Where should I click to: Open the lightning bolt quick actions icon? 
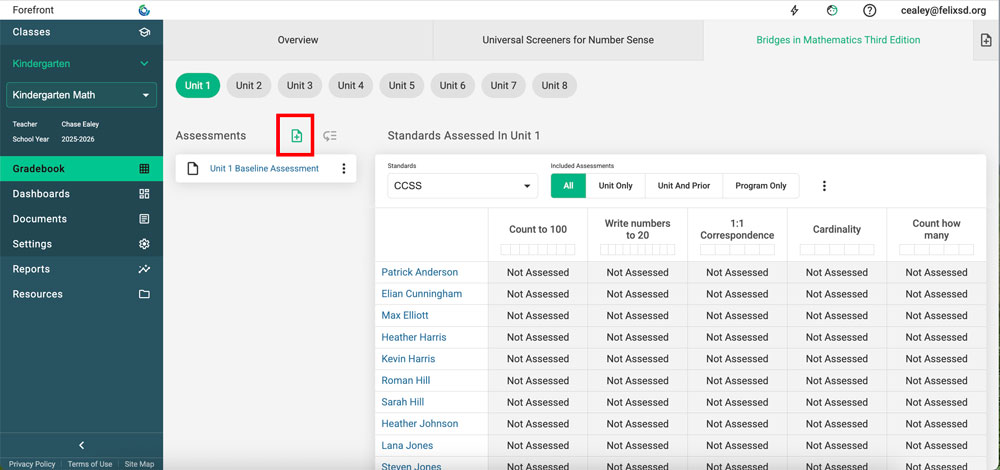click(x=795, y=11)
